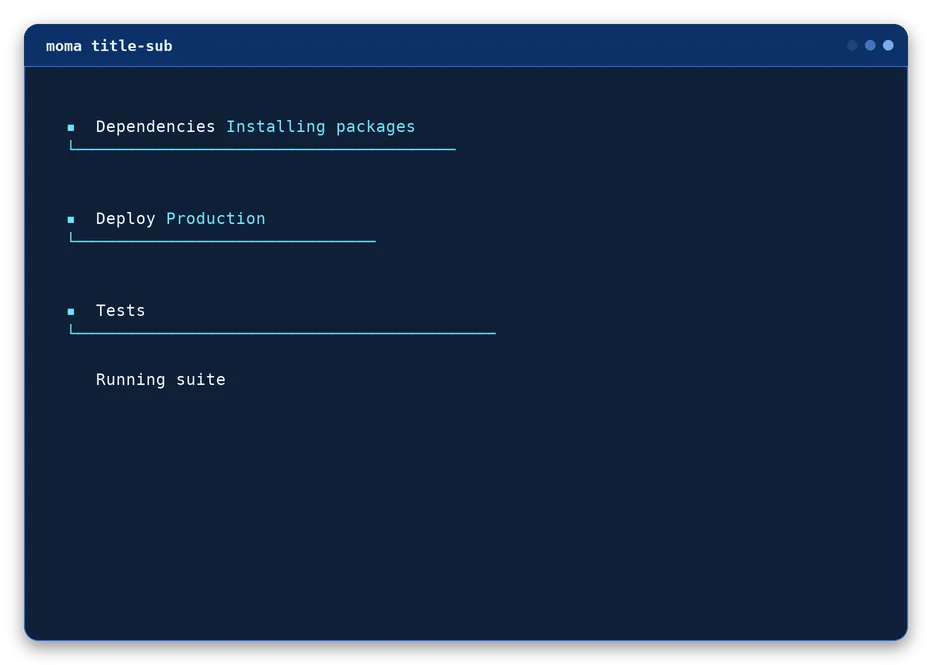This screenshot has height=665, width=932.
Task: Click the middle dot in title bar
Action: tap(870, 46)
